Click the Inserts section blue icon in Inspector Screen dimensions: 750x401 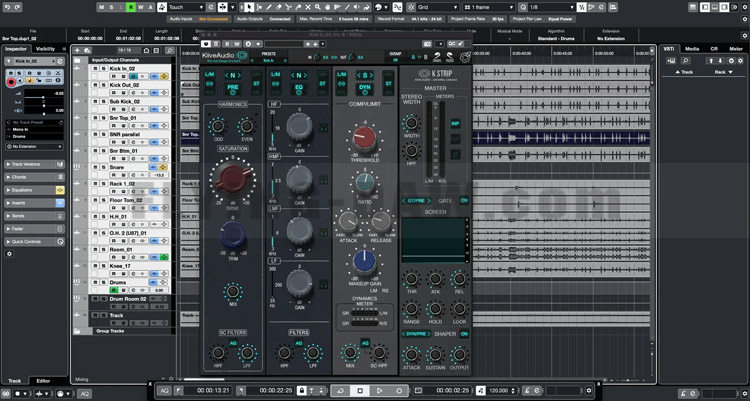tap(60, 203)
